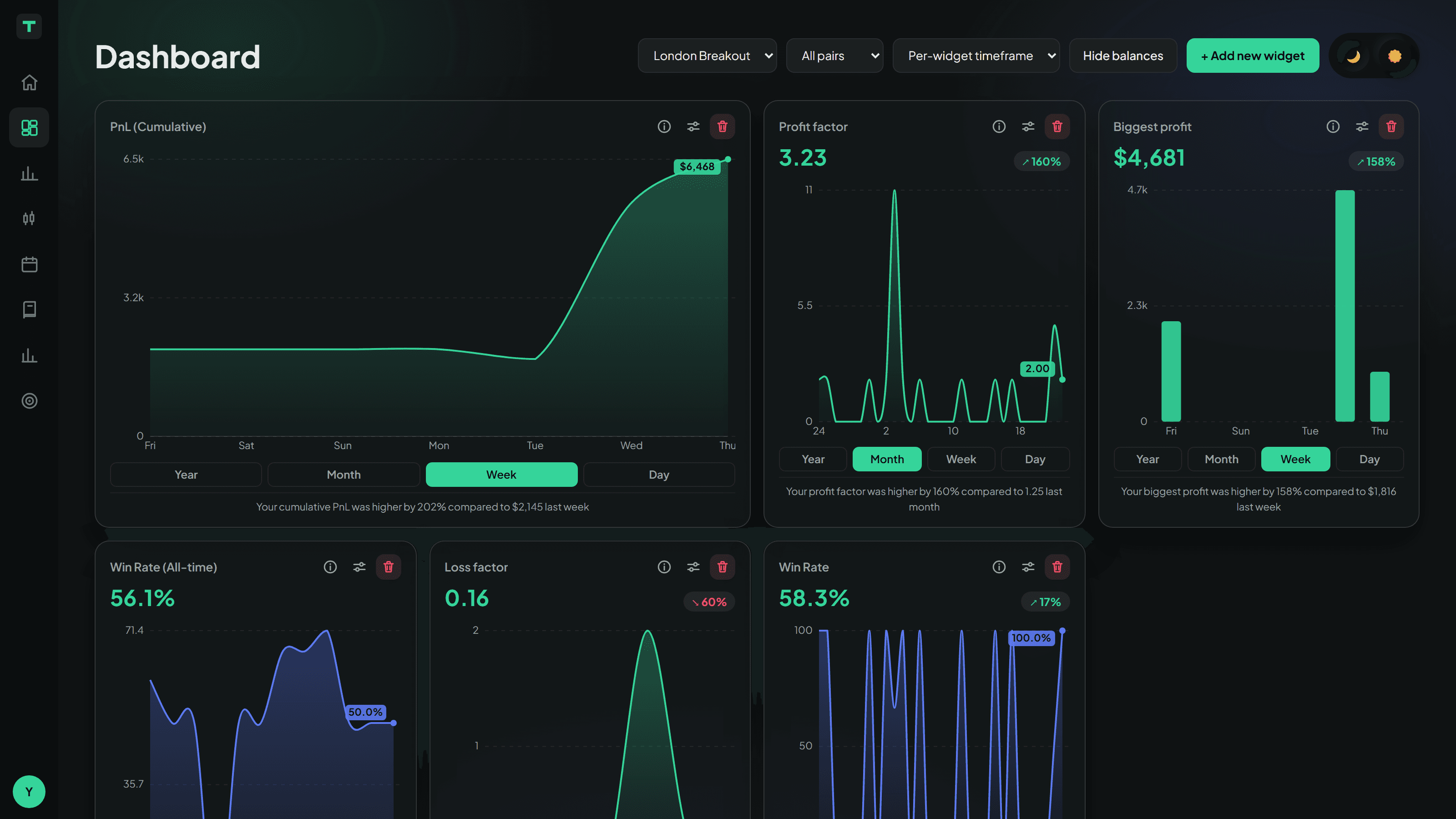Click the Fri bar in Biggest profit chart
1456x819 pixels.
1171,371
